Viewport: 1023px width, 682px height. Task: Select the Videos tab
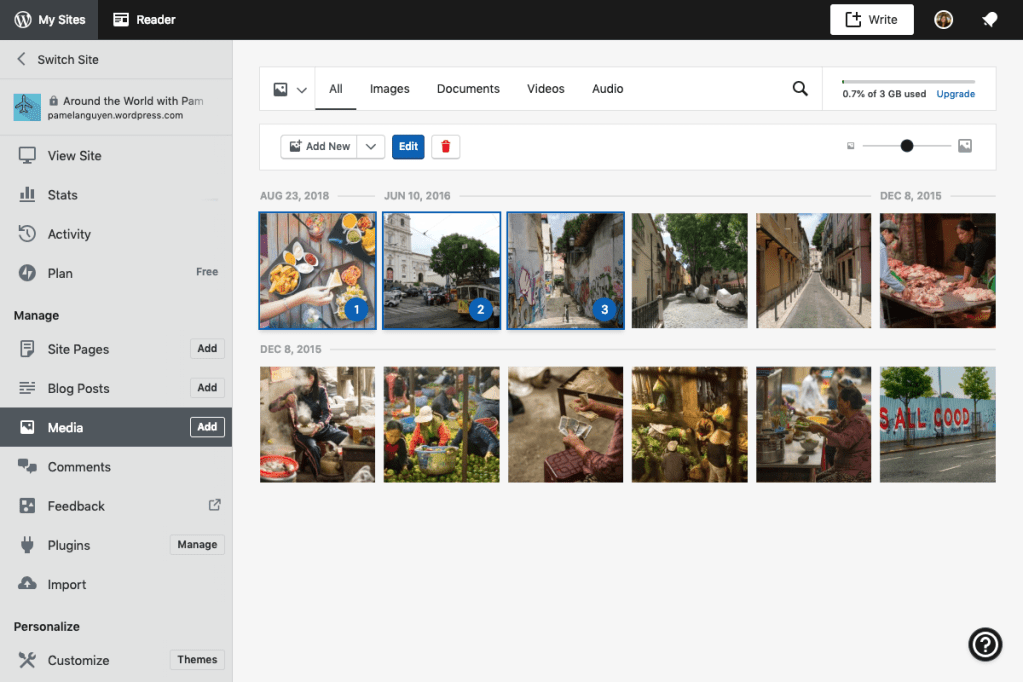click(x=545, y=89)
